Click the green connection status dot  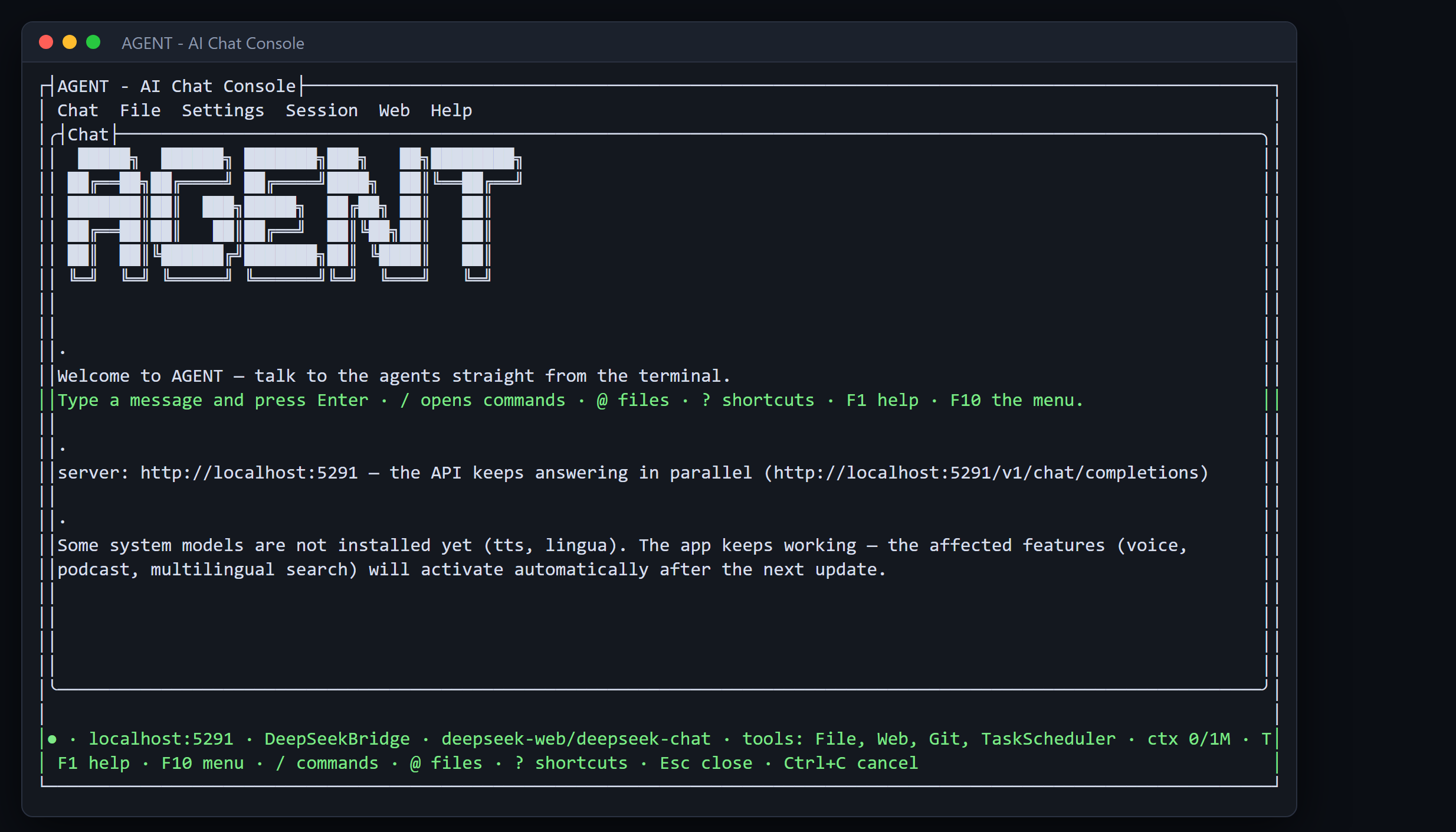tap(52, 739)
